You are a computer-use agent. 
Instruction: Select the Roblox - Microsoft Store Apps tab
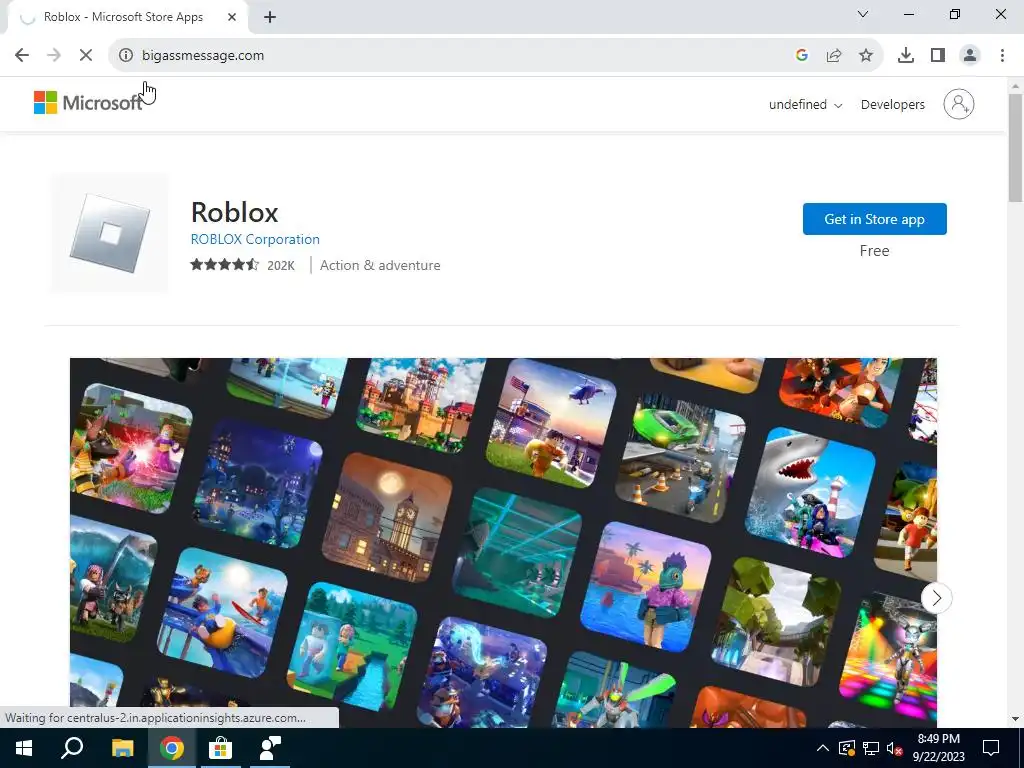(x=123, y=18)
